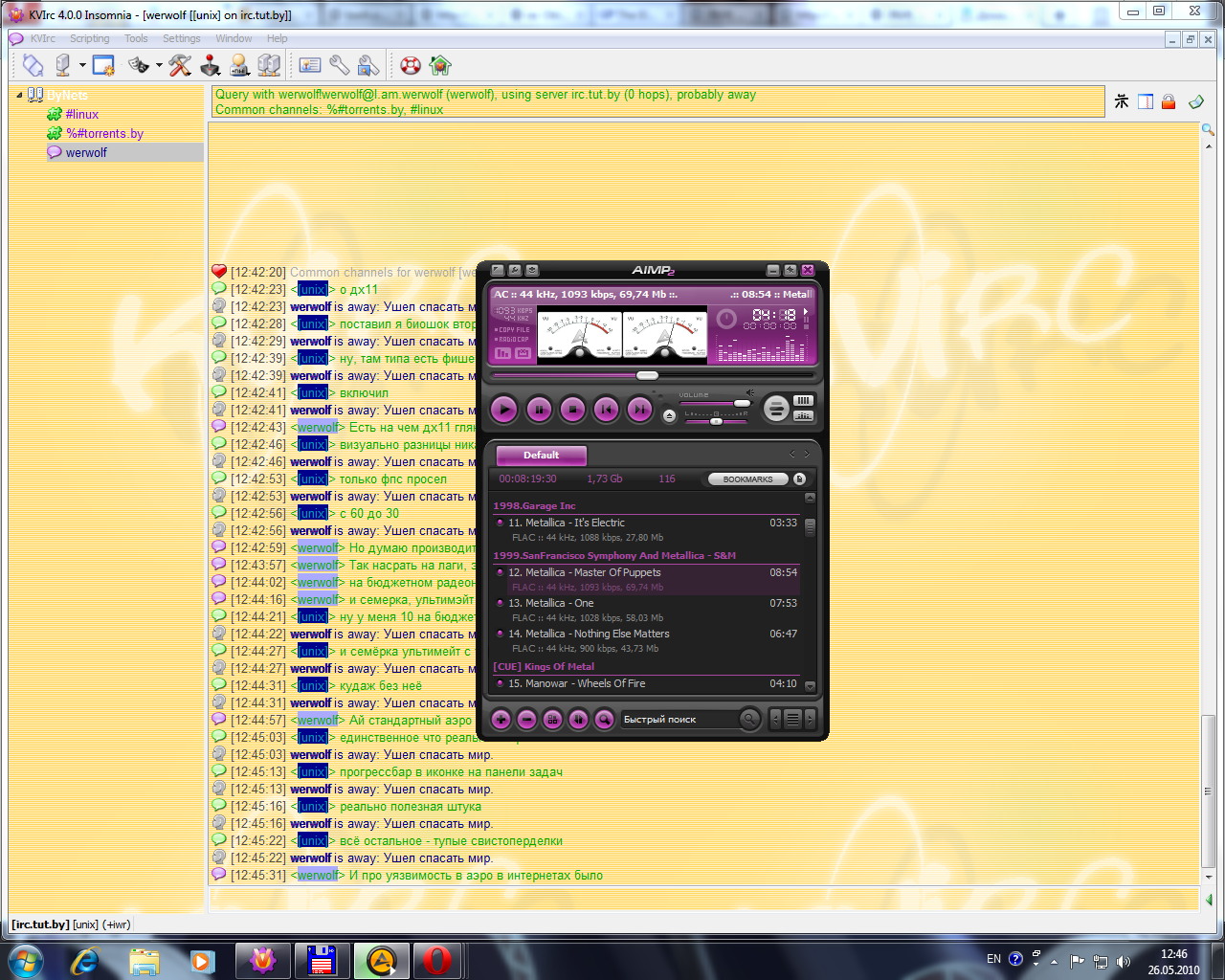Click the AIMP playlist remove minus button
Viewport: 1225px width, 980px height.
click(526, 719)
